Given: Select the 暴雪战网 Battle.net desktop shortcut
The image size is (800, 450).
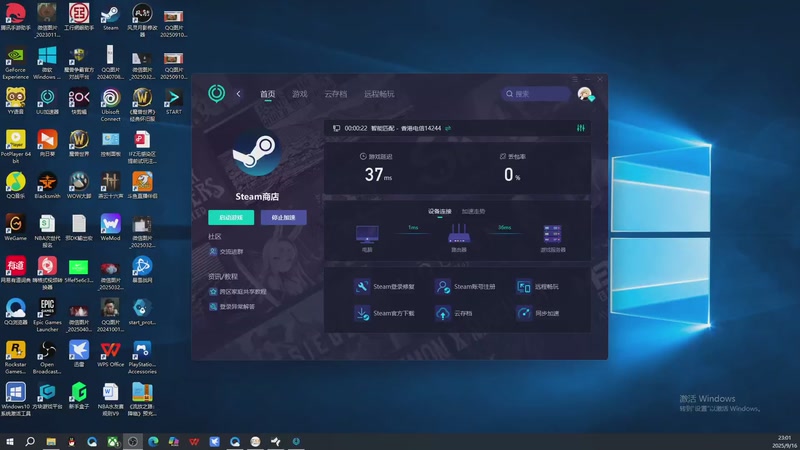Looking at the screenshot, I should click(x=142, y=270).
